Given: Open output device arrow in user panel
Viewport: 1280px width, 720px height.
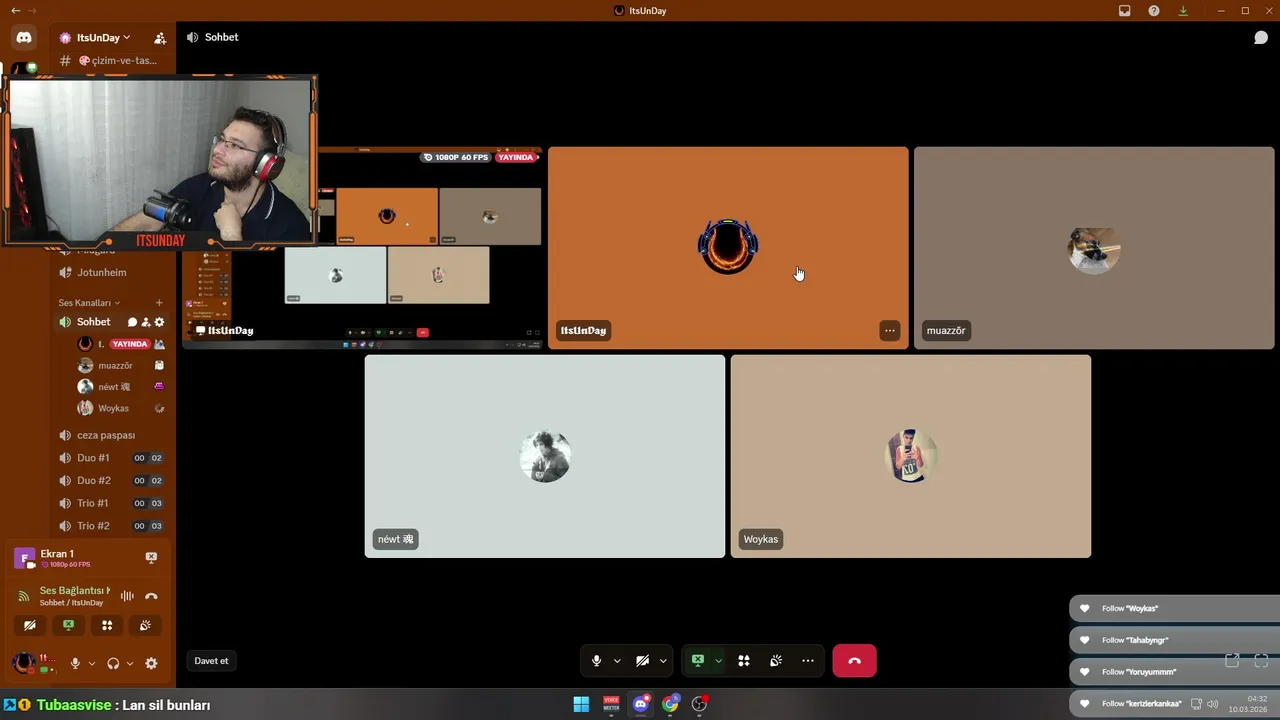Looking at the screenshot, I should pos(130,663).
